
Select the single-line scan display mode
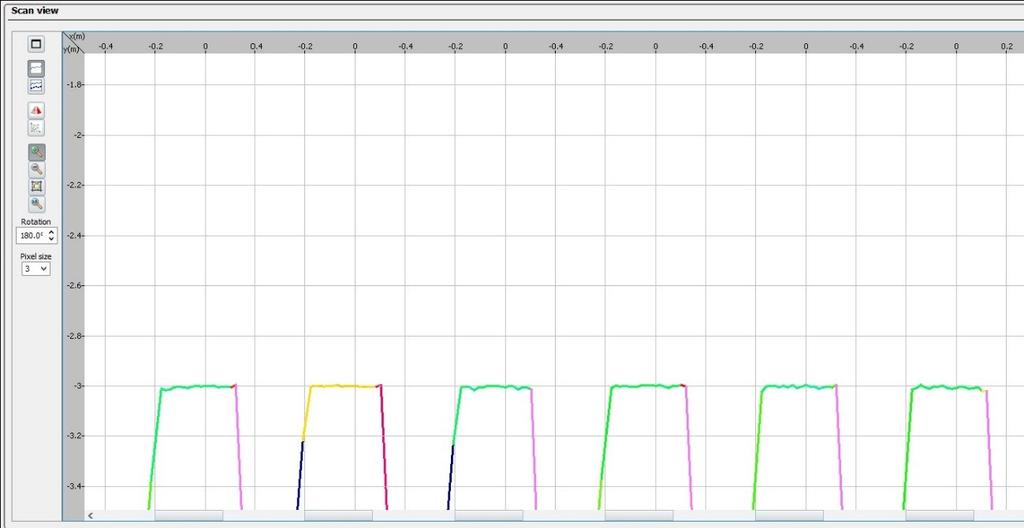(37, 69)
